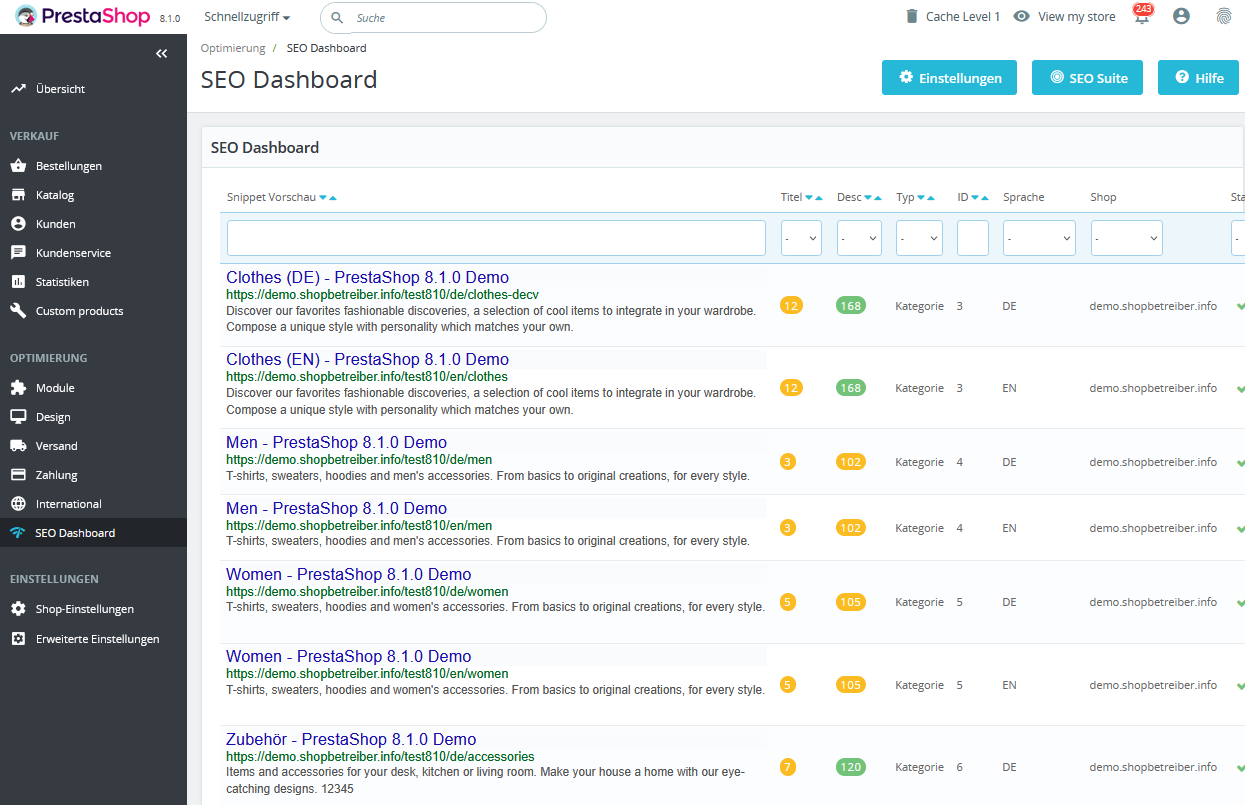
Task: Open the Clothes (DE) snippet title link
Action: point(367,277)
